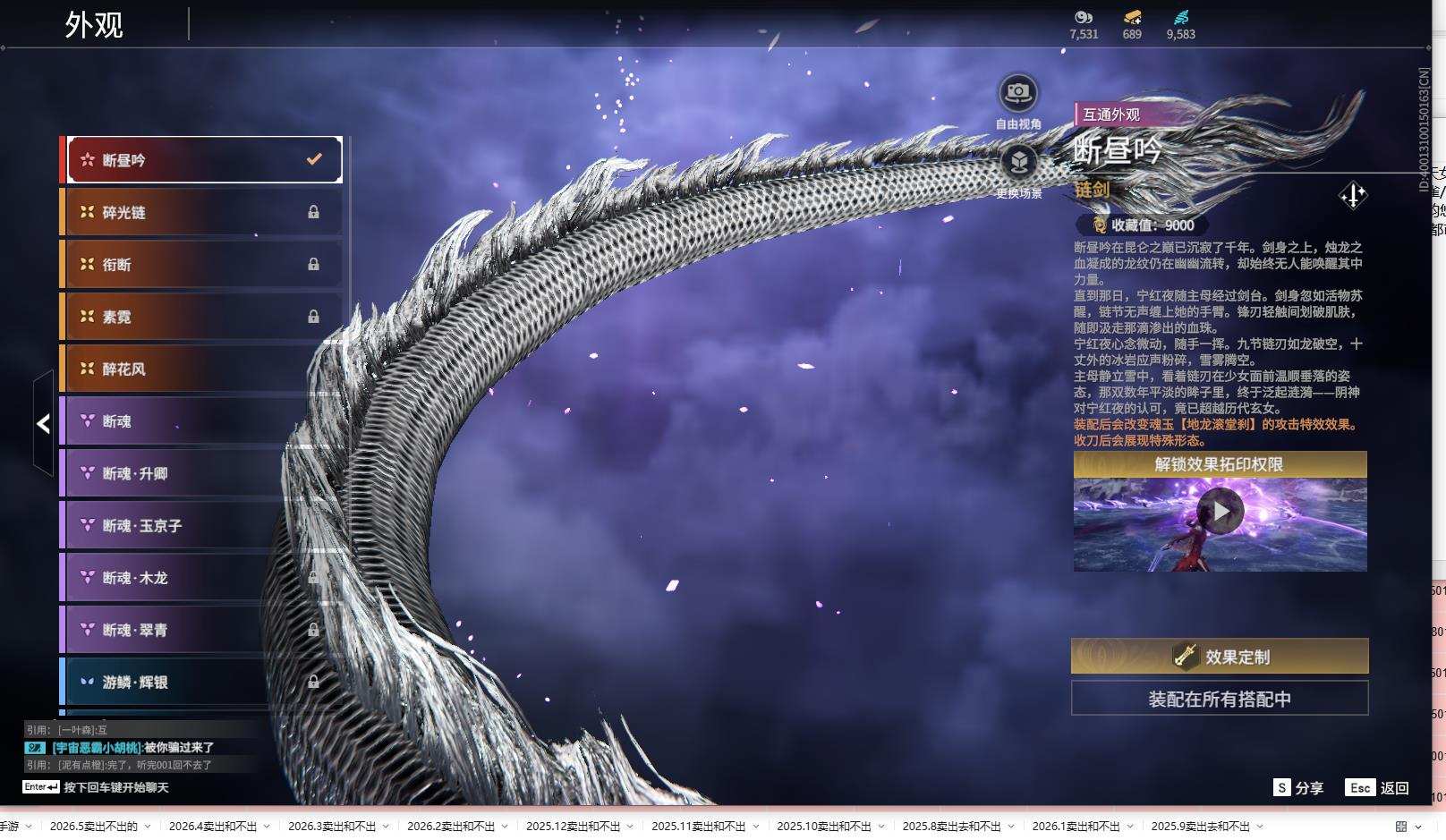The height and width of the screenshot is (840, 1446).
Task: Click the 效果定制 effect customization button
Action: point(1220,656)
